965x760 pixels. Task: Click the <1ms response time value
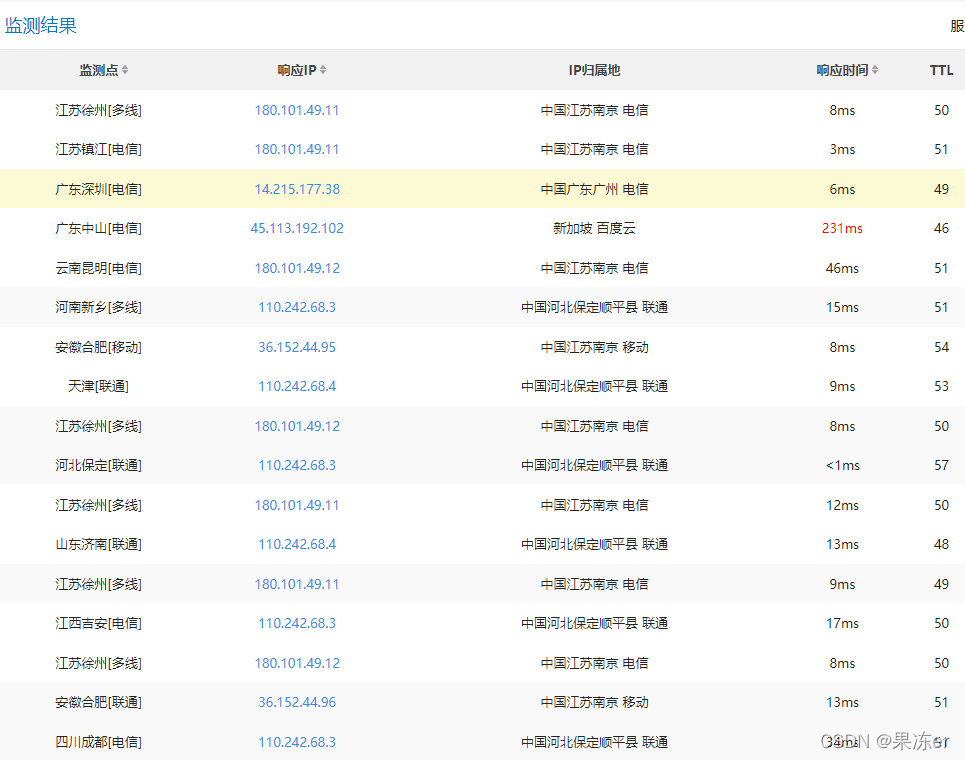tap(842, 465)
